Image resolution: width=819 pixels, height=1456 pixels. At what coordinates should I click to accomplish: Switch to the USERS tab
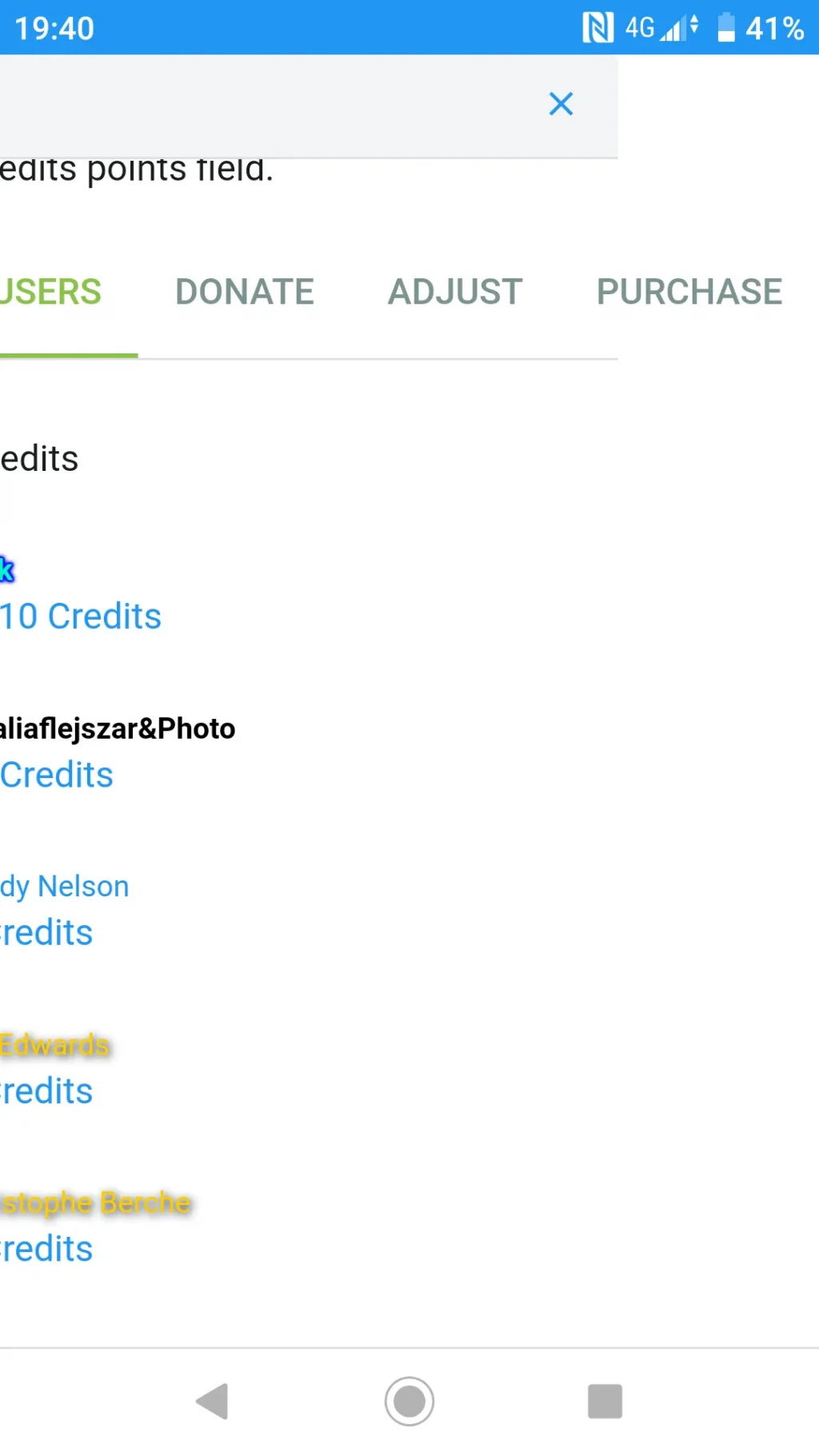(x=51, y=292)
